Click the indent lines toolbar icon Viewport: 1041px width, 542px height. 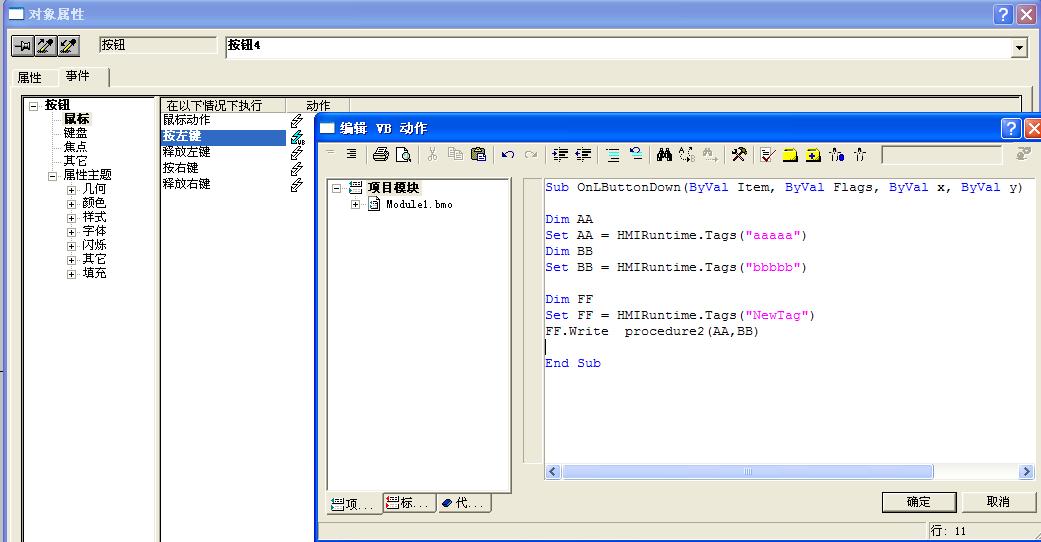(x=560, y=155)
